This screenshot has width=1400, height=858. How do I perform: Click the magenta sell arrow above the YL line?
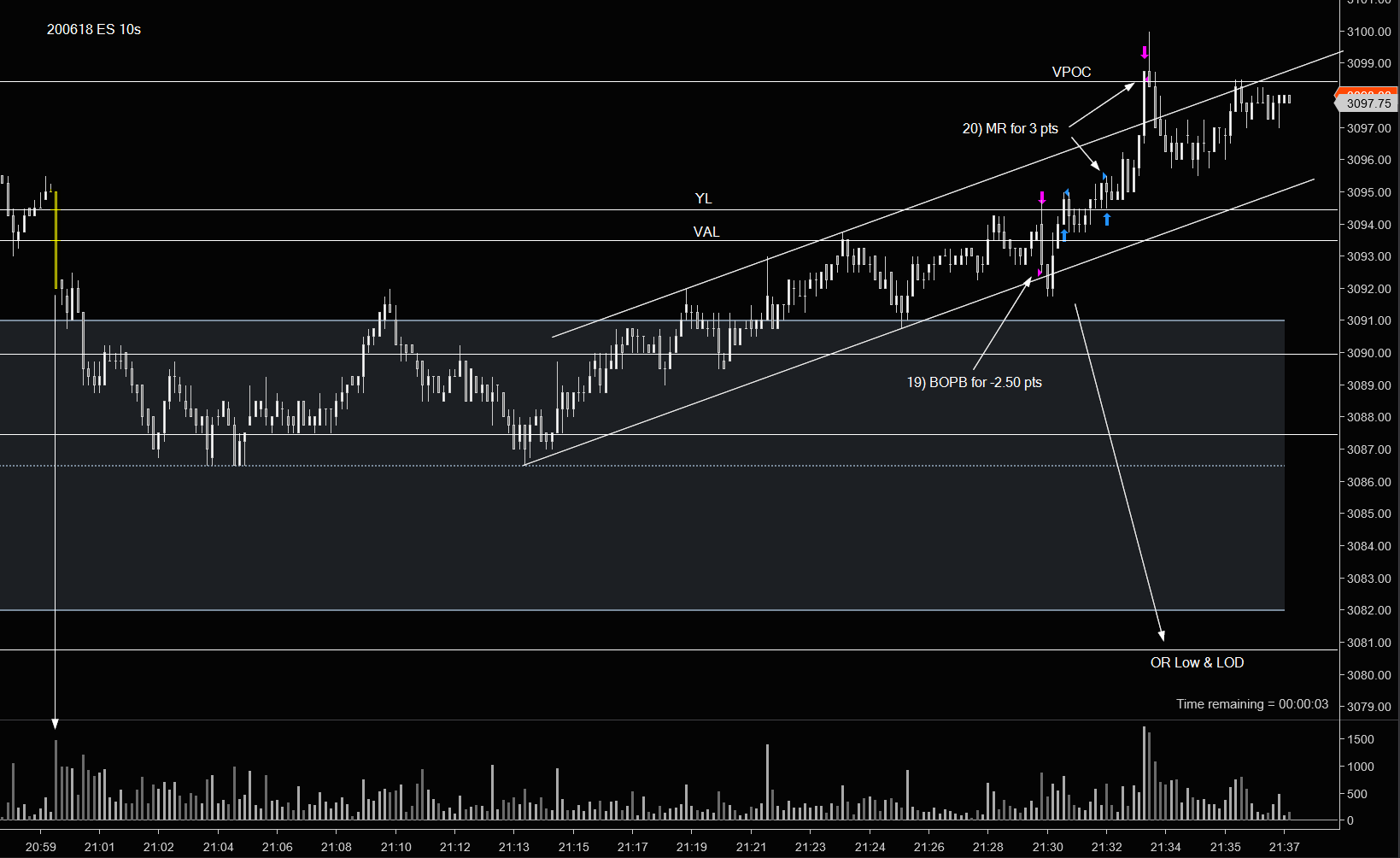(x=1042, y=198)
